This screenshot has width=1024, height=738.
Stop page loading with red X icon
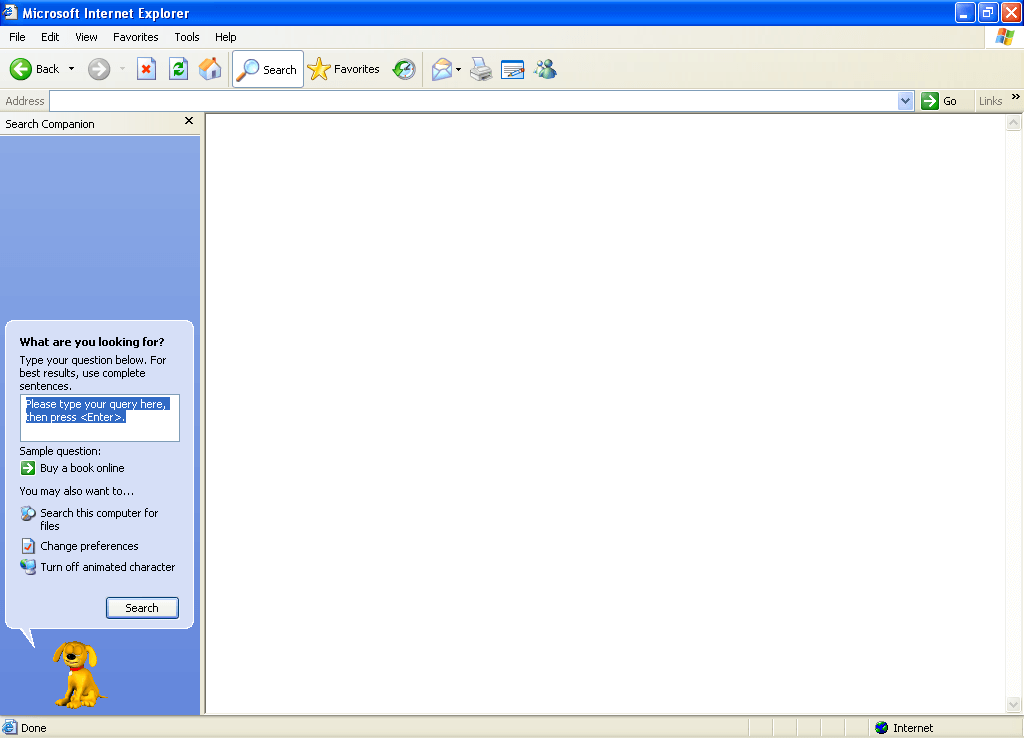(x=146, y=69)
